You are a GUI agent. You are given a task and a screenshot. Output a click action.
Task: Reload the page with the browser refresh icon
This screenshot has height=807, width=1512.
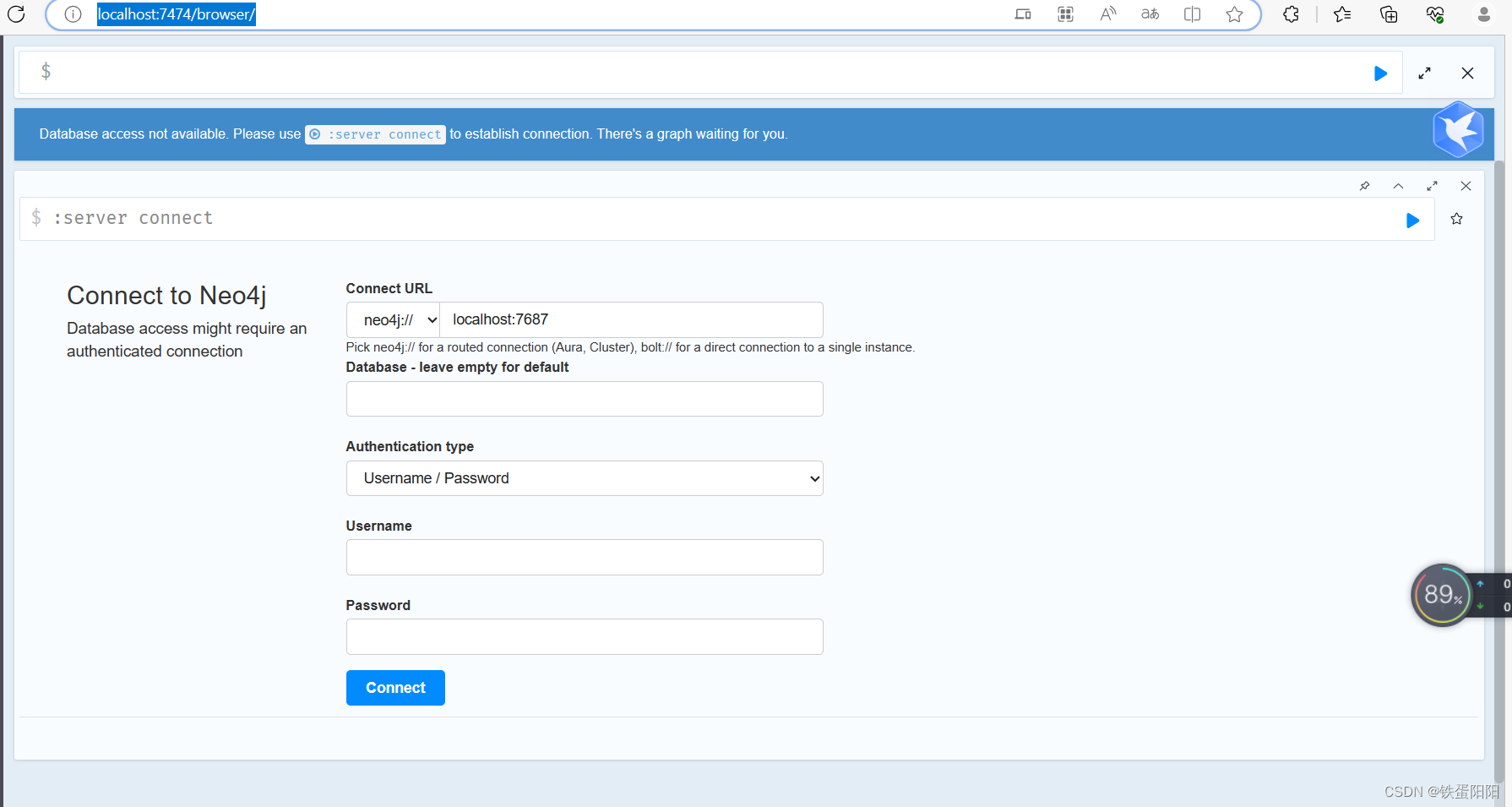pyautogui.click(x=16, y=14)
